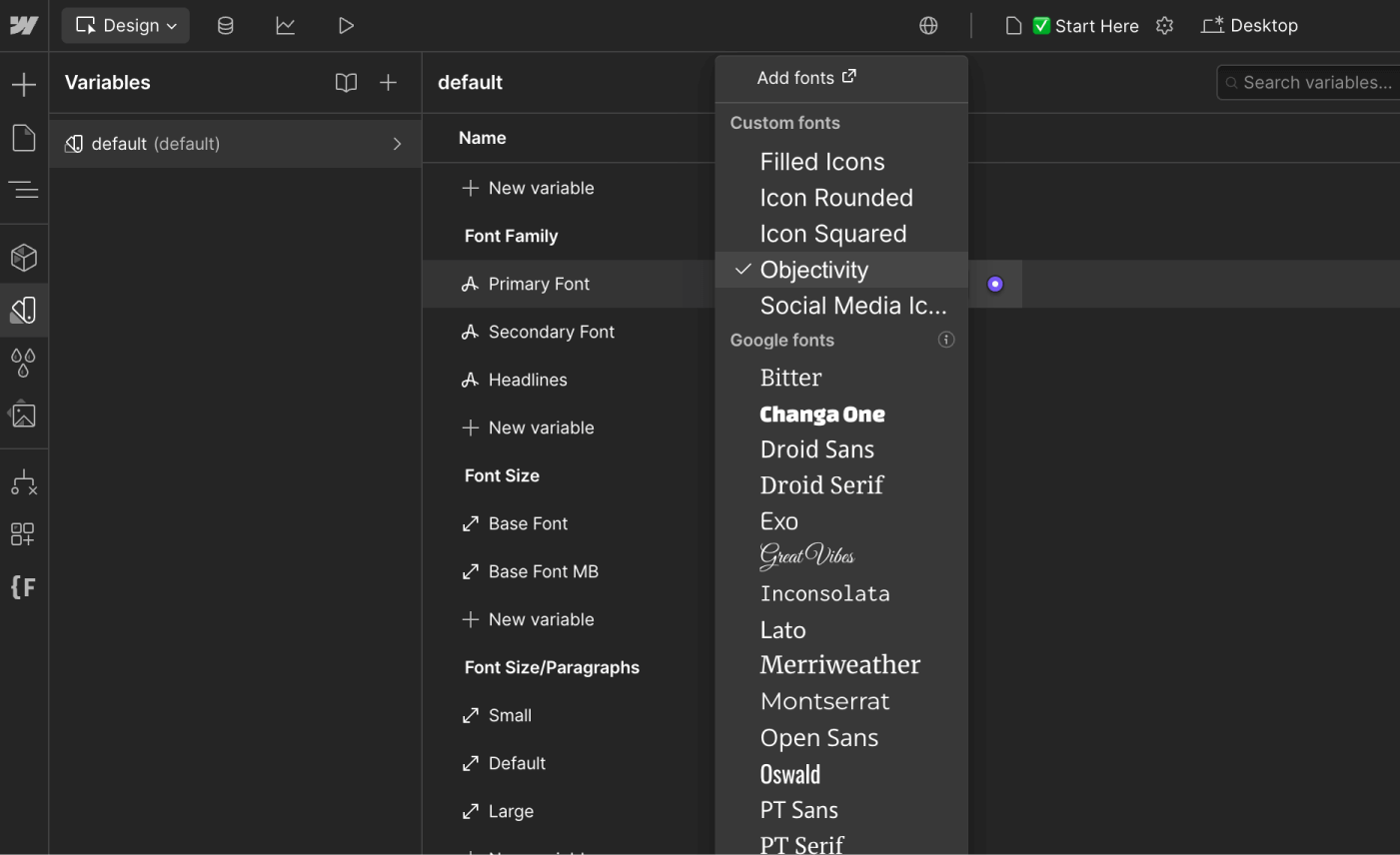Screen dimensions: 1400x855
Task: Open the Desktop breakpoint selector
Action: pyautogui.click(x=1249, y=25)
